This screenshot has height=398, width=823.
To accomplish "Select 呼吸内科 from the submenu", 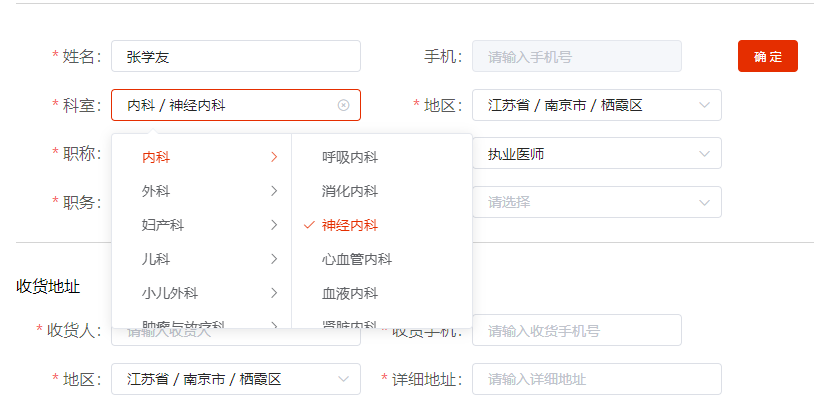I will 382,157.
